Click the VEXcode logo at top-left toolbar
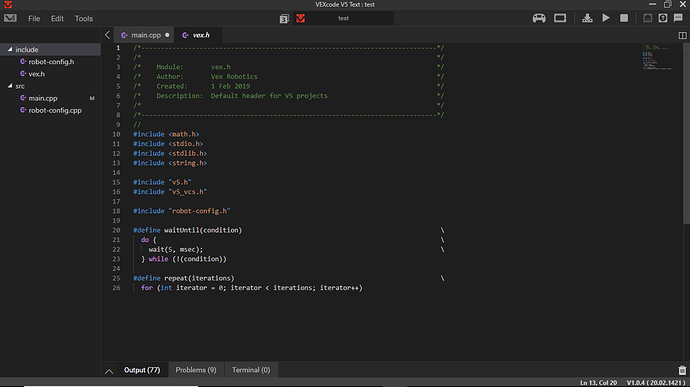The width and height of the screenshot is (690, 387). coord(10,18)
